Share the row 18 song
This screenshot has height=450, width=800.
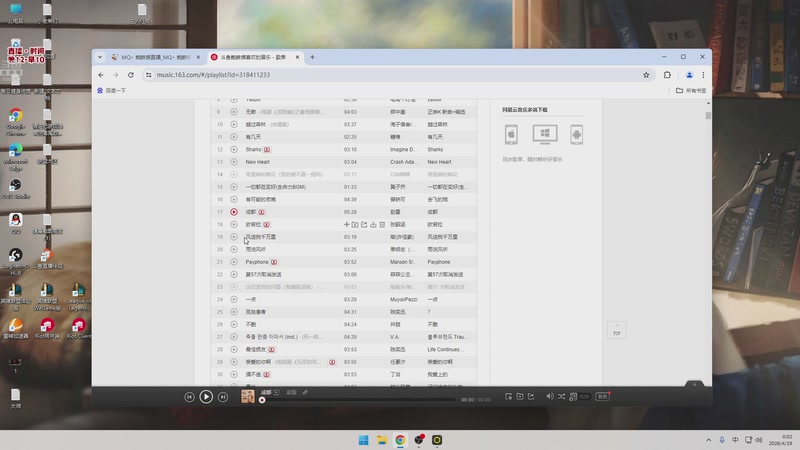tap(364, 224)
